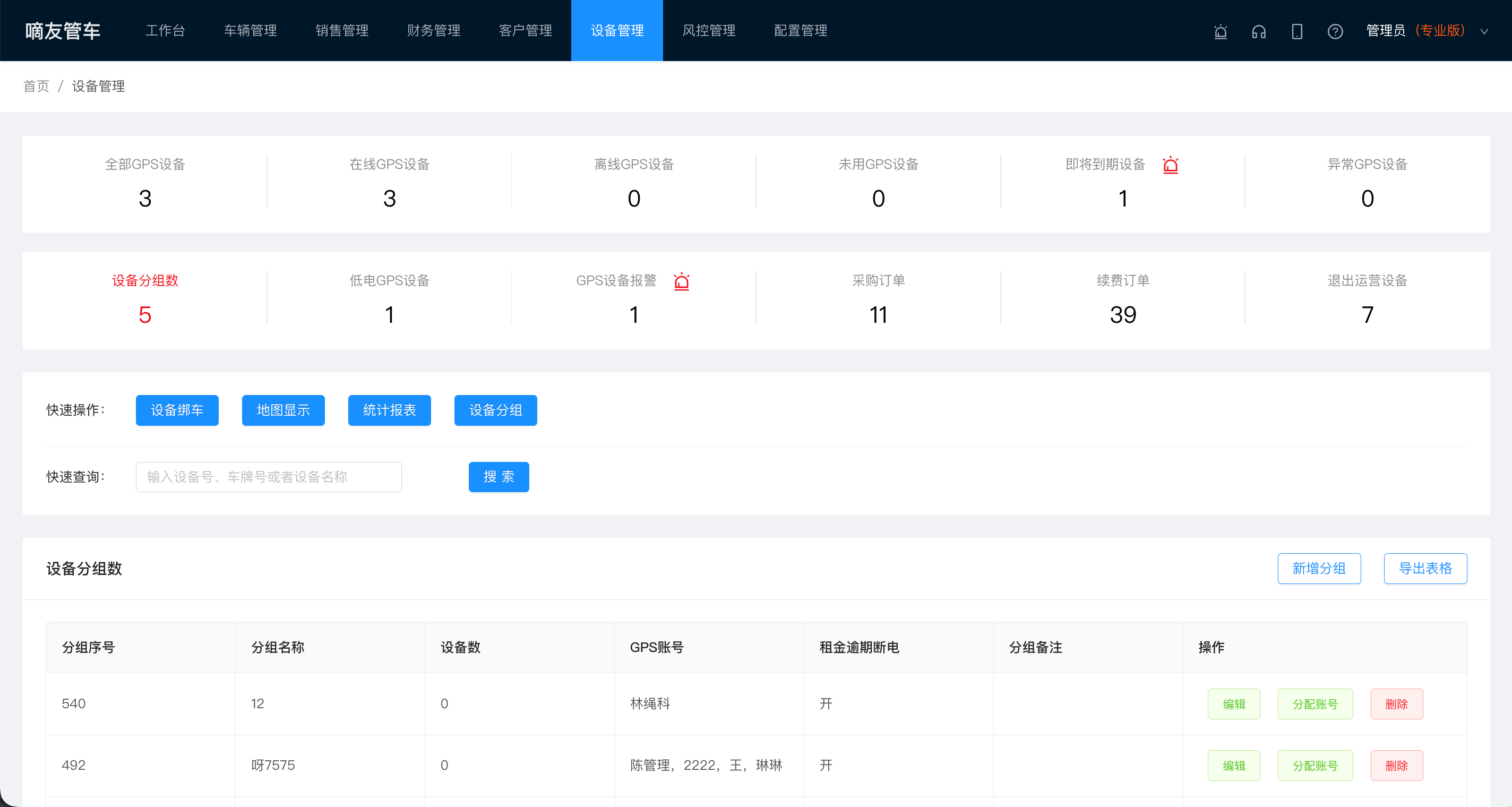Select the 设备管理 menu tab
This screenshot has height=807, width=1512.
[617, 30]
